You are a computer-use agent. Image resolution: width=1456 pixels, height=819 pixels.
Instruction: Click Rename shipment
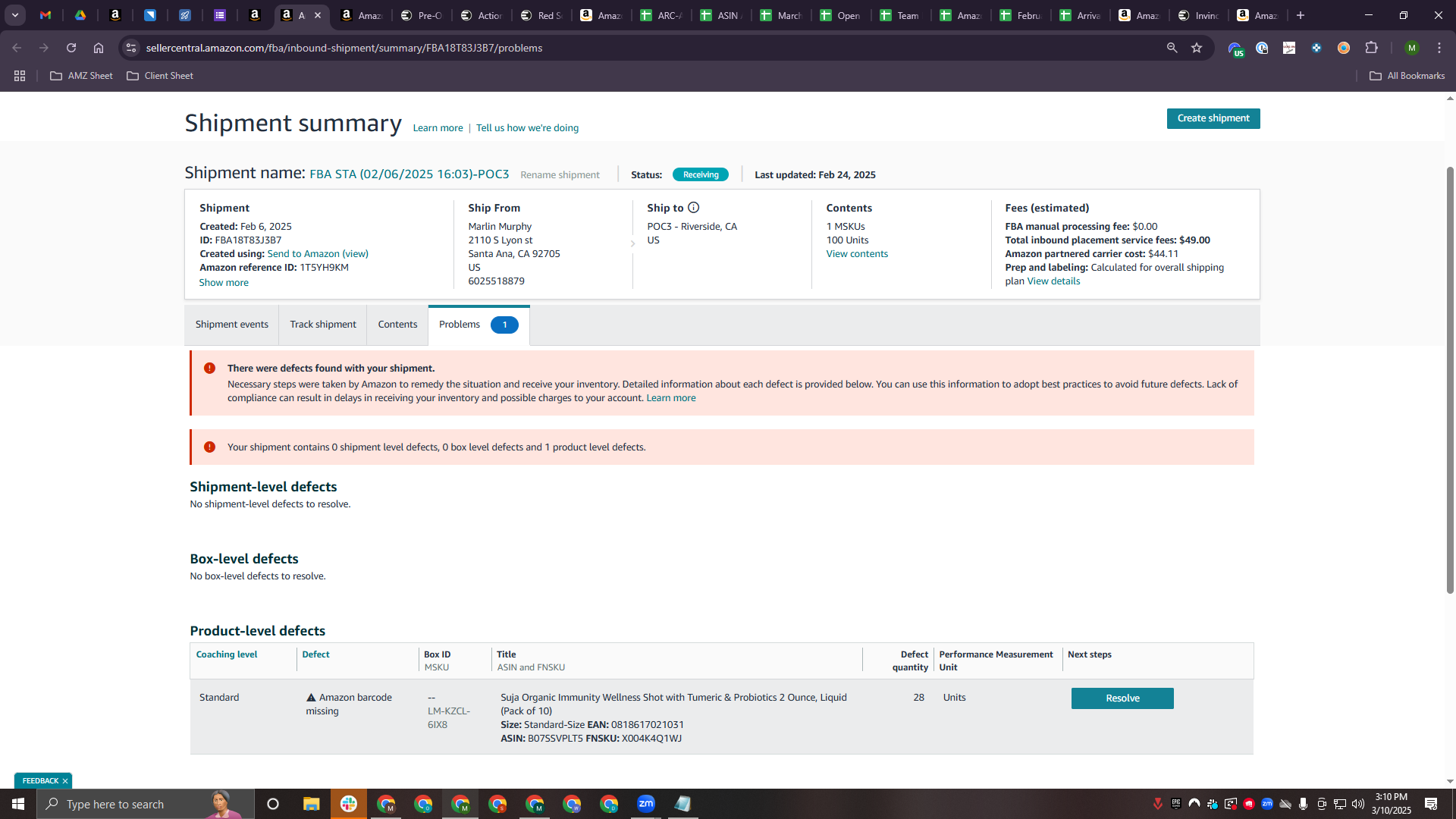click(560, 175)
